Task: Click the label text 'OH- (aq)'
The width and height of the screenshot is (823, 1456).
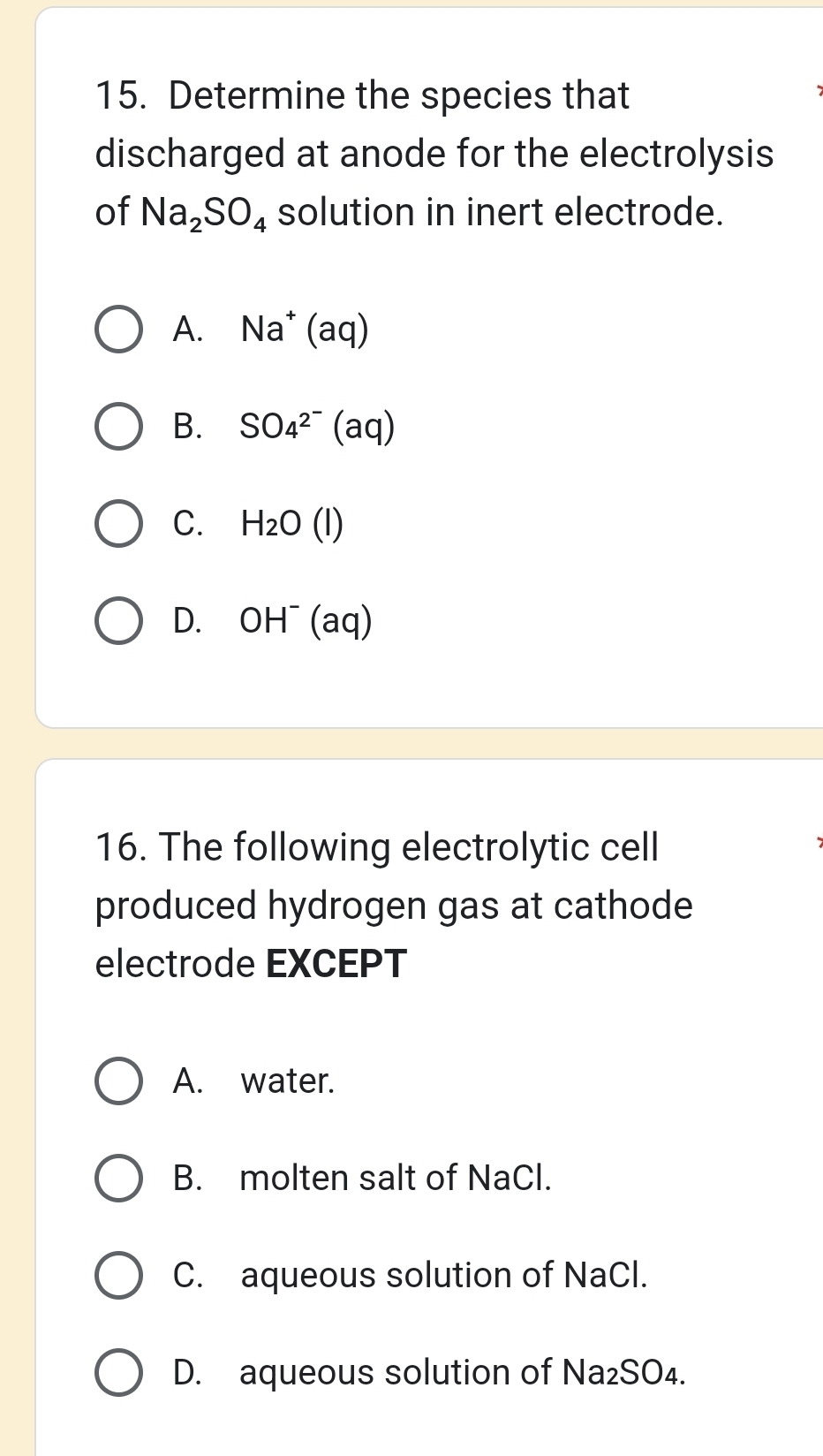Action: pyautogui.click(x=306, y=621)
